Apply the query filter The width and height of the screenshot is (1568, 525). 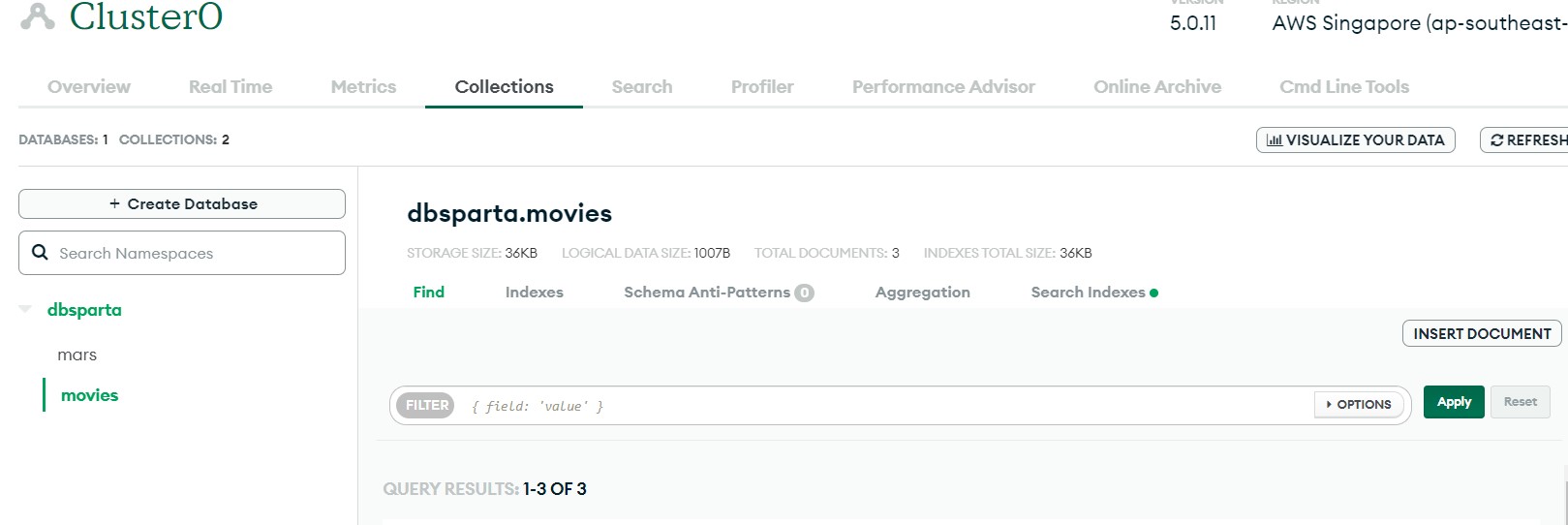[x=1454, y=402]
